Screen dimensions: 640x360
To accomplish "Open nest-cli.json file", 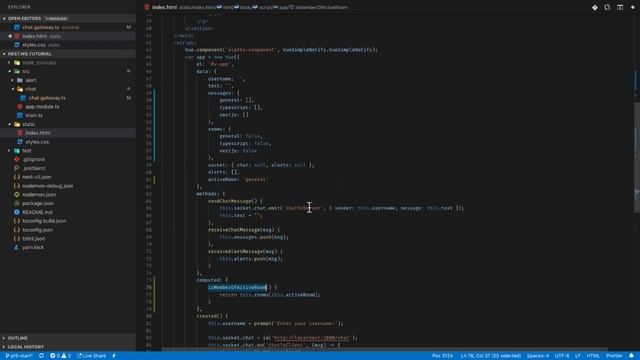I will pos(36,177).
